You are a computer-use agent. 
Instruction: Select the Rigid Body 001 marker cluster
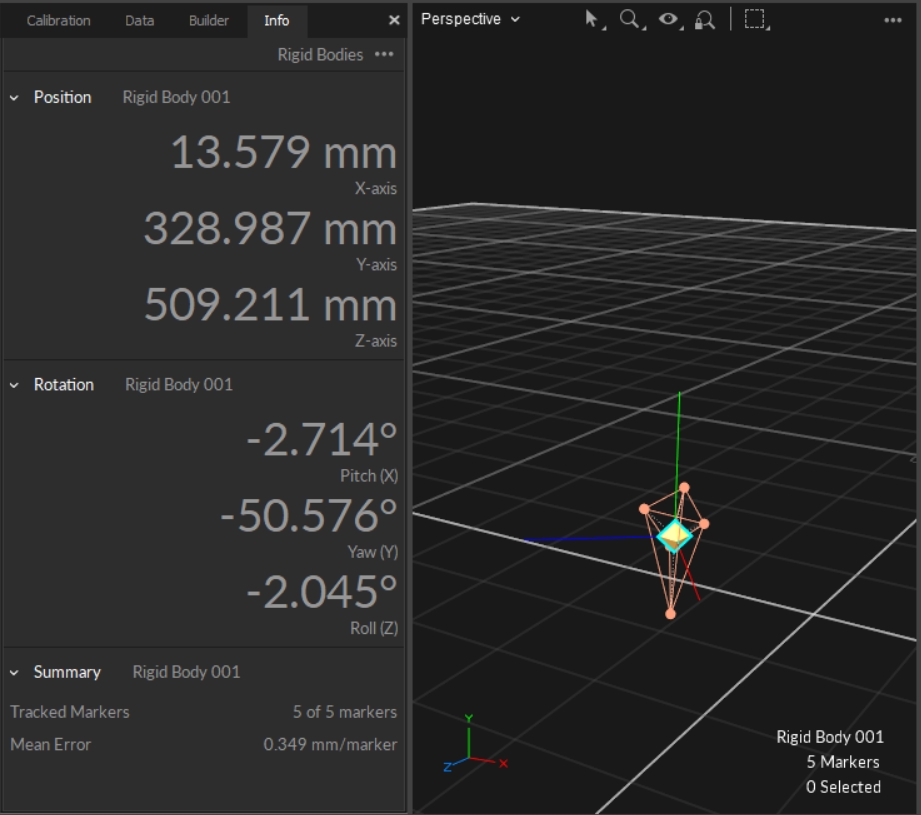[677, 538]
